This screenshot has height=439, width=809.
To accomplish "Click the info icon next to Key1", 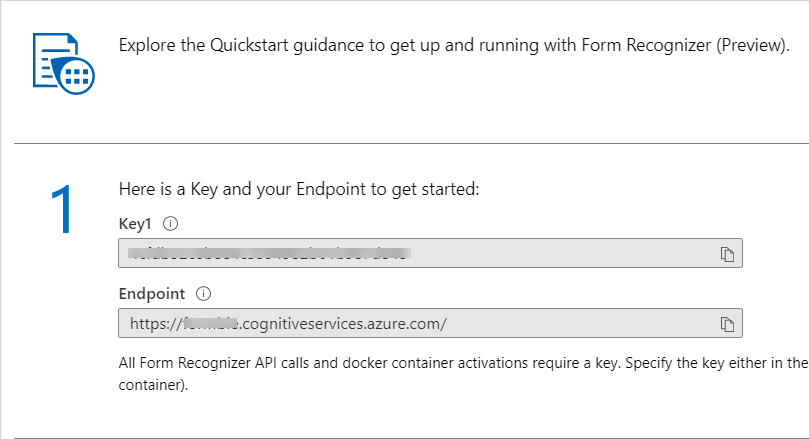I will (x=170, y=224).
